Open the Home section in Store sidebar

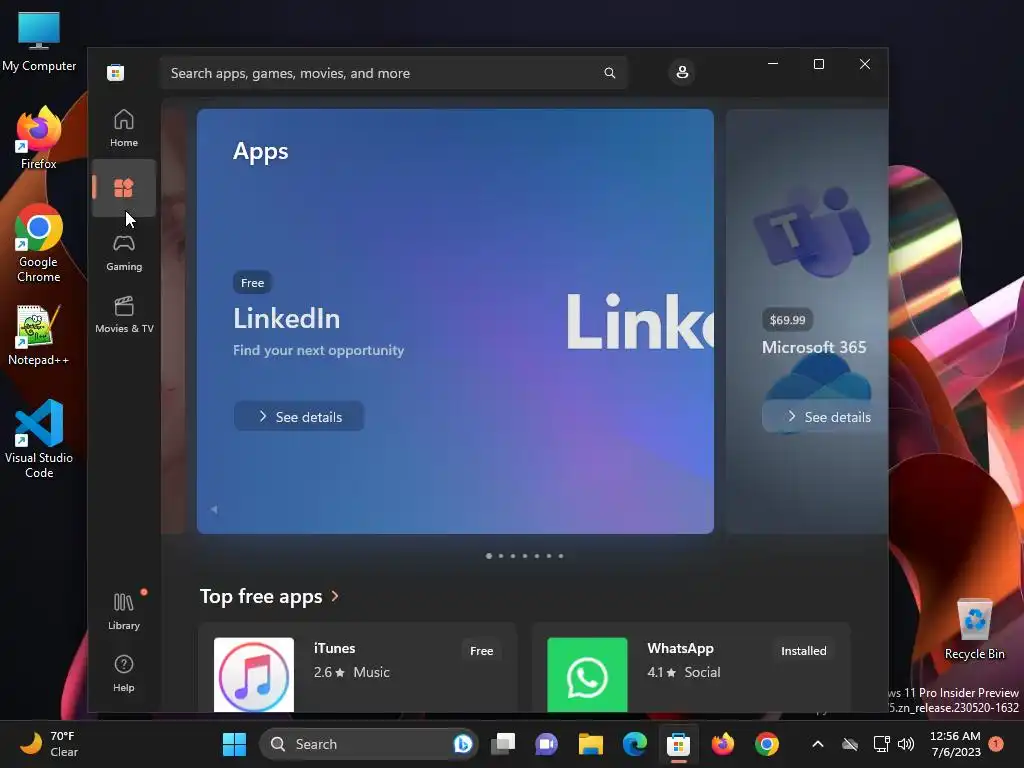point(123,128)
